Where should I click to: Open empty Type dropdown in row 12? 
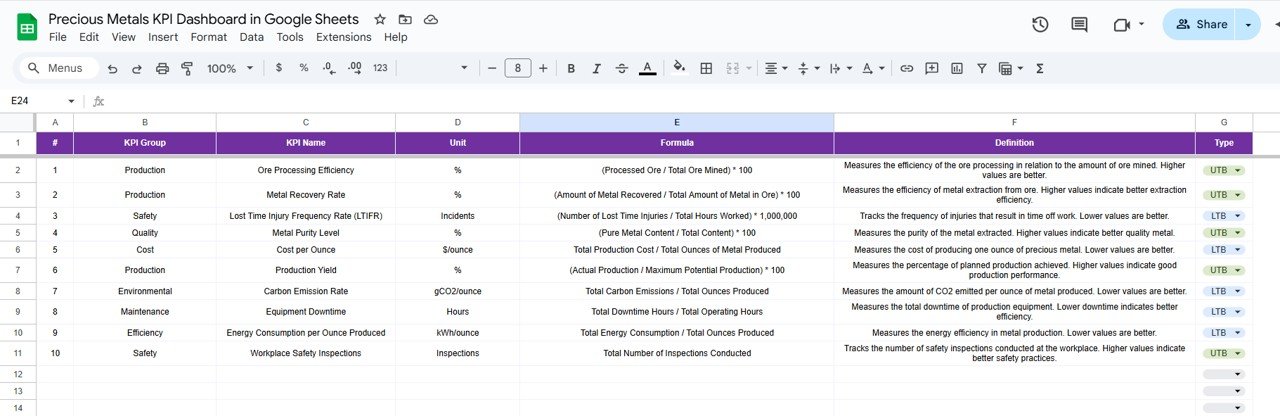coord(1224,374)
